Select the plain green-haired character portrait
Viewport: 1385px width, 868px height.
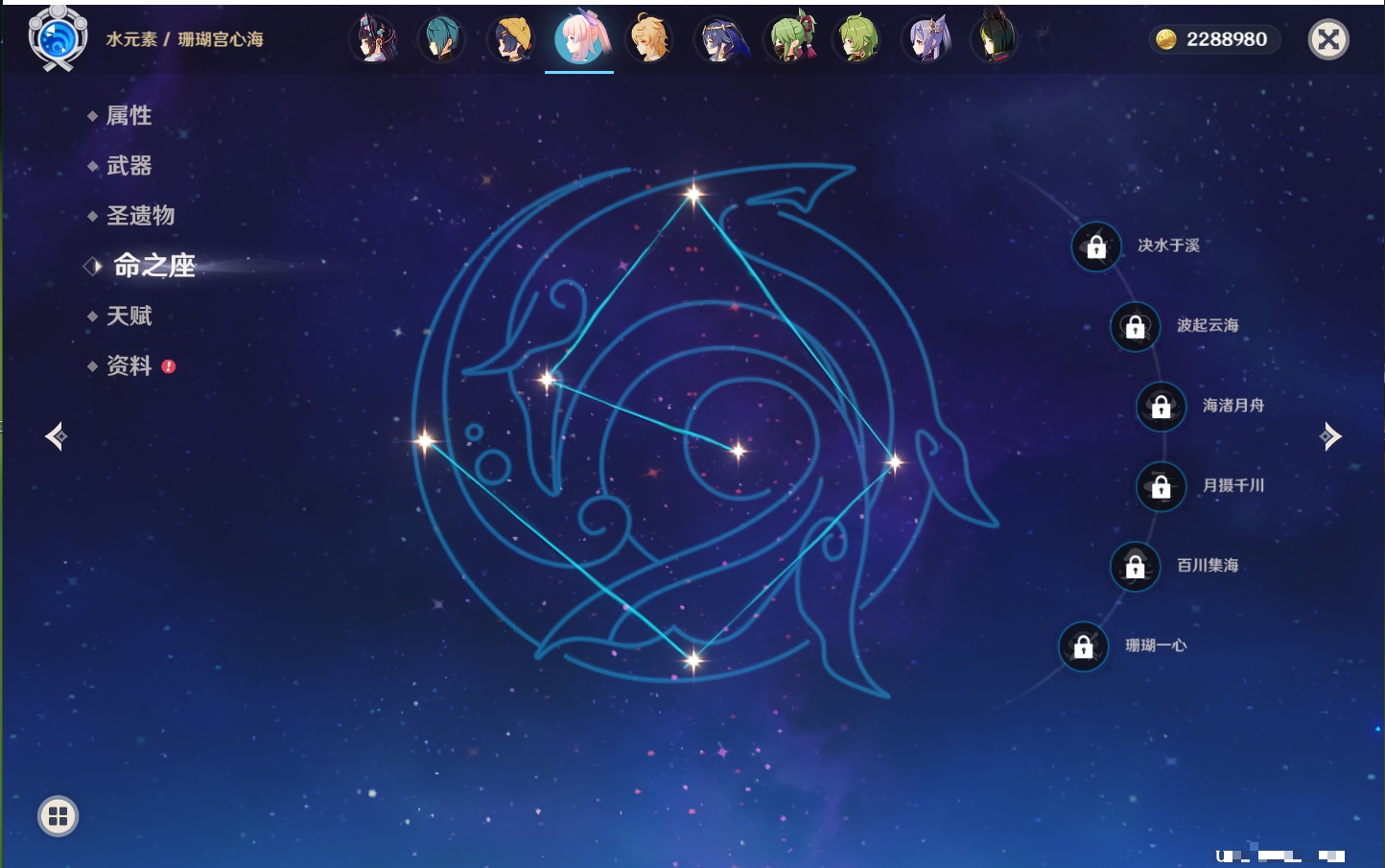pos(857,39)
